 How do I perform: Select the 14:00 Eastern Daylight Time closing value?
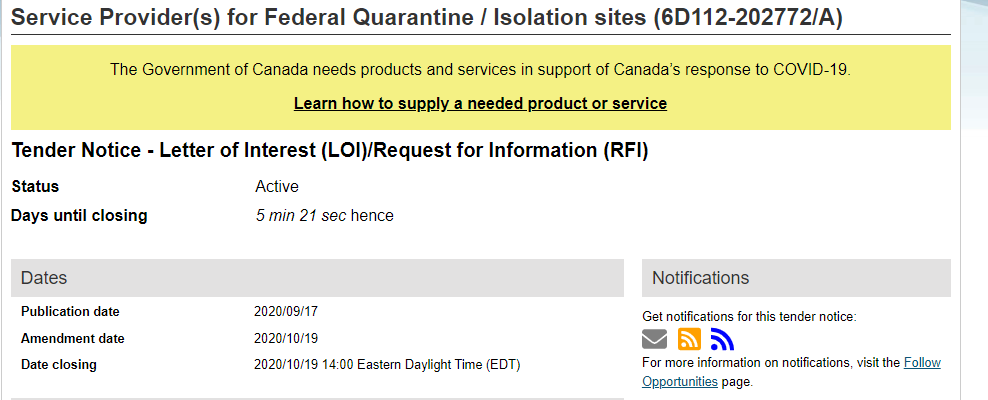pyautogui.click(x=387, y=365)
